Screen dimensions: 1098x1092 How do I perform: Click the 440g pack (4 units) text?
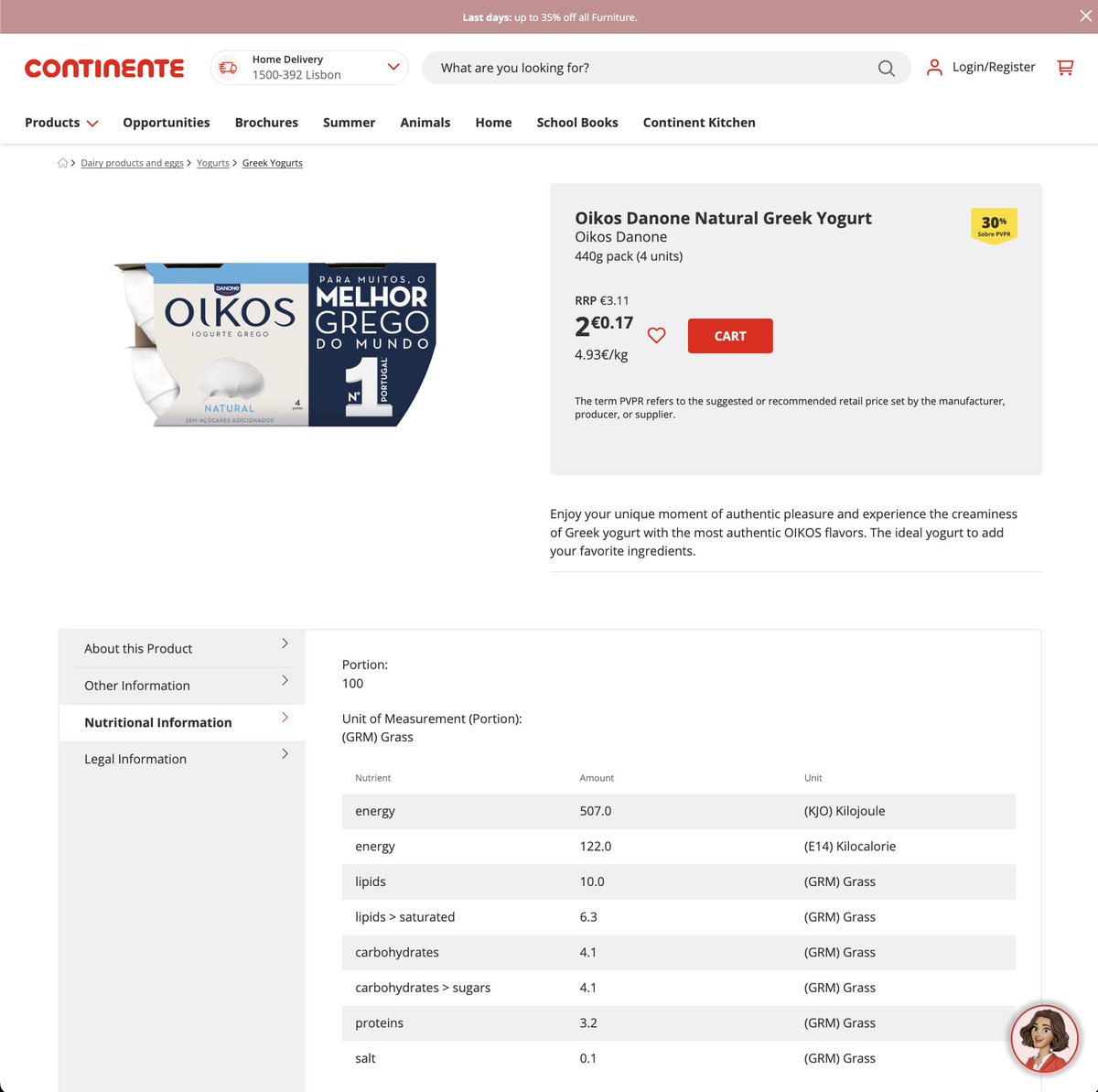click(x=629, y=256)
